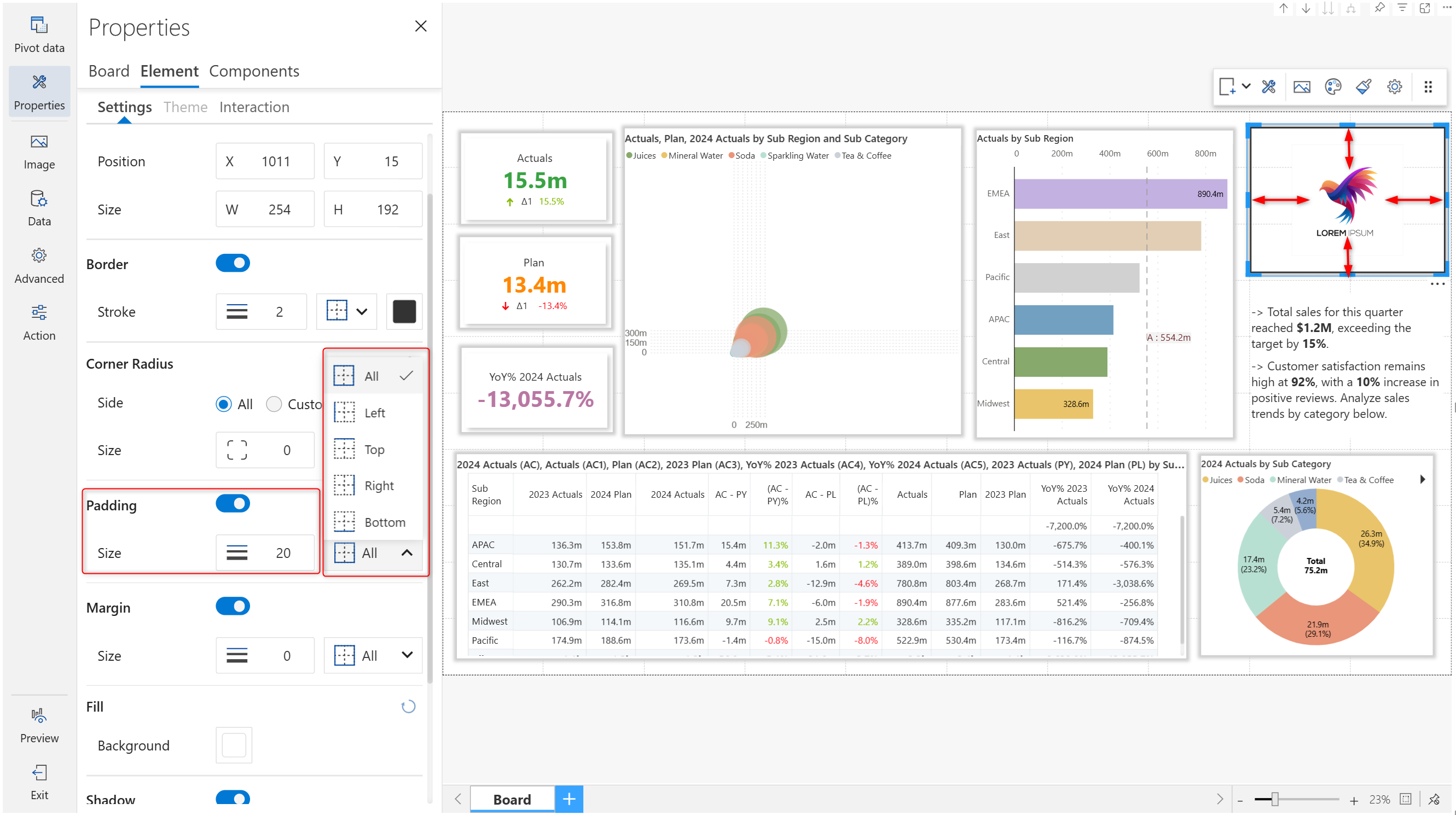Select the Custom corner radius radio
The image size is (1456, 815).
point(274,404)
